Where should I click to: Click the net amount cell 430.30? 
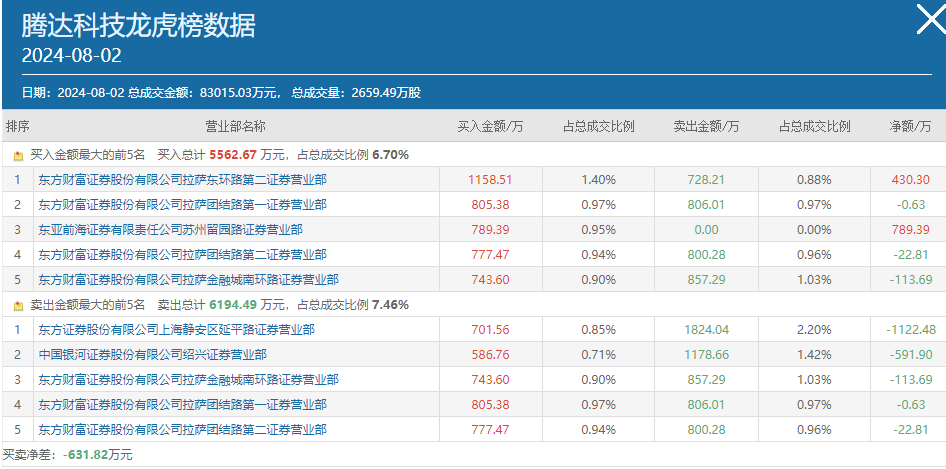(910, 179)
